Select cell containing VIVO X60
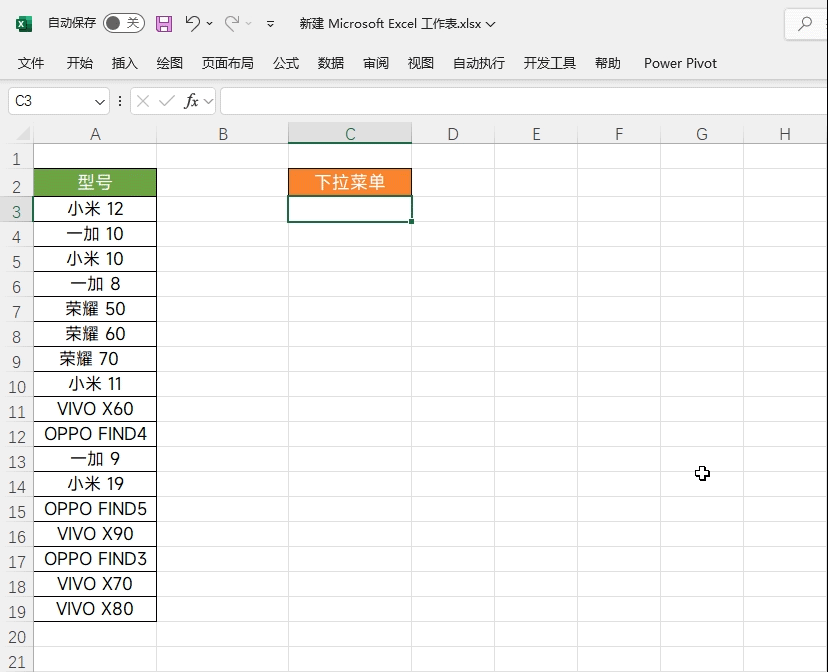828x672 pixels. [95, 409]
